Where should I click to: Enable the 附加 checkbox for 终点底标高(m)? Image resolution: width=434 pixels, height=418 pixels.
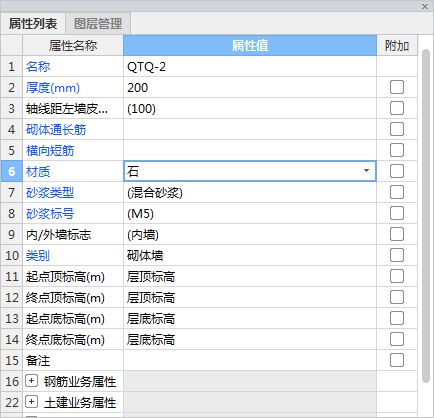click(x=397, y=339)
